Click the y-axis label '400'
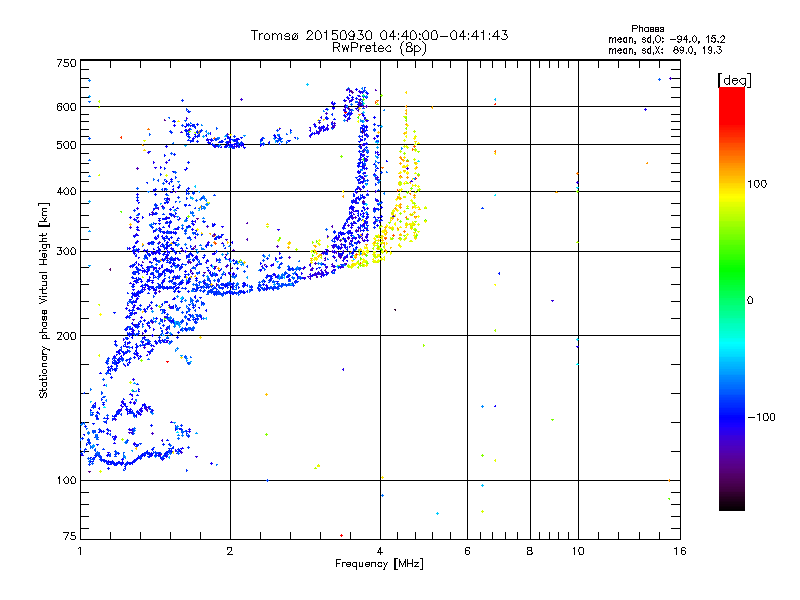Viewport: 800px width, 600px height. tap(66, 192)
